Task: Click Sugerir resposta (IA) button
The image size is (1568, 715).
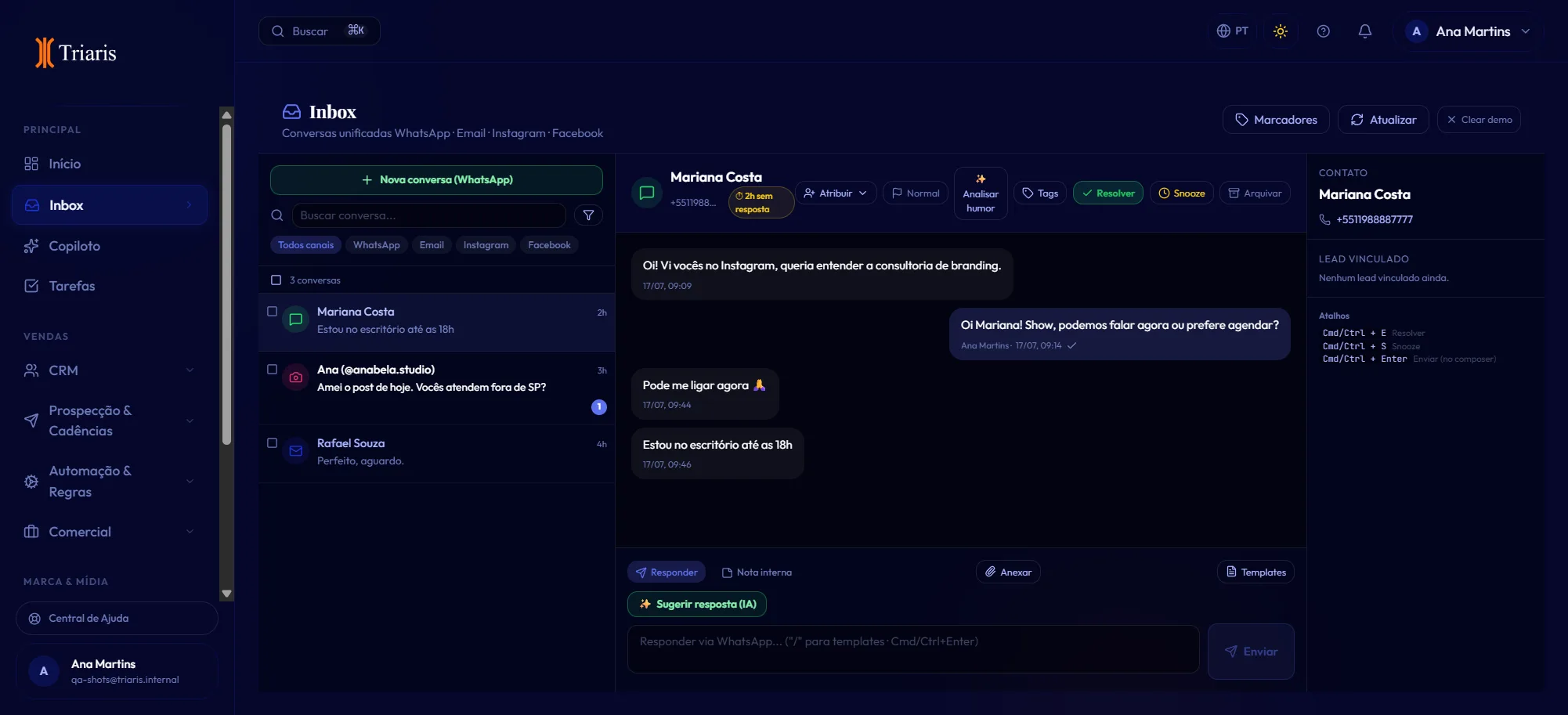Action: [697, 605]
